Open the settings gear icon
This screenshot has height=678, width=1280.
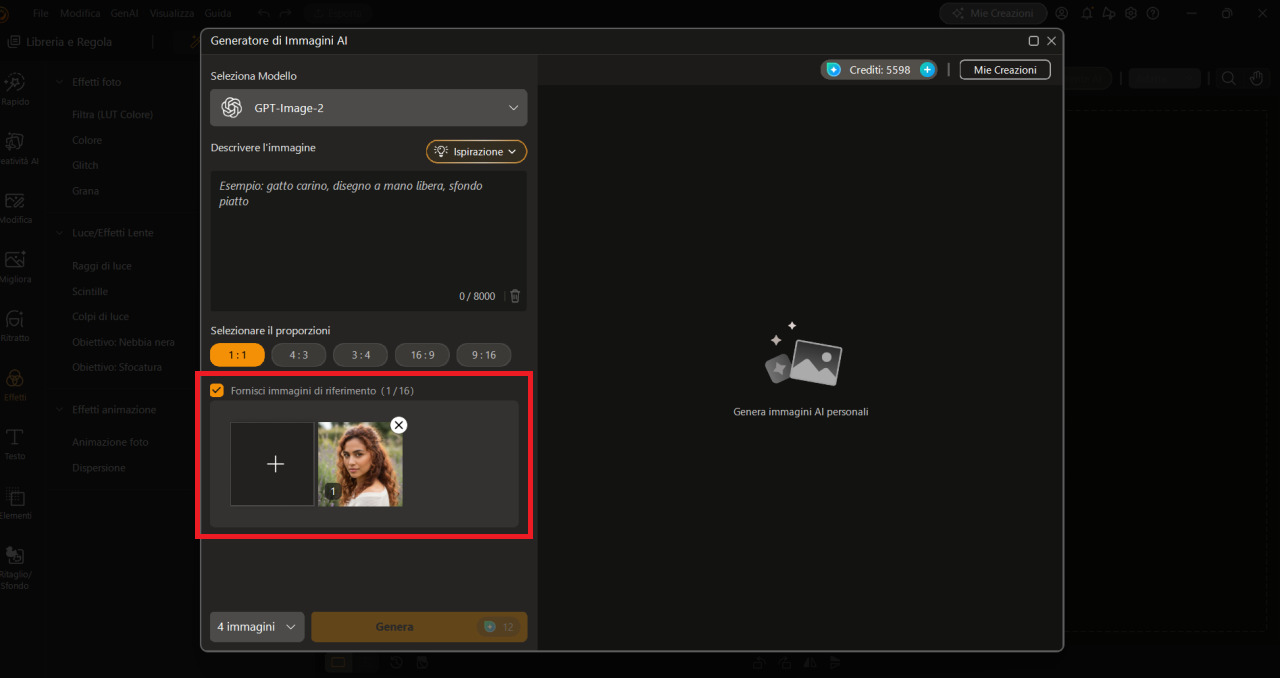point(1131,13)
